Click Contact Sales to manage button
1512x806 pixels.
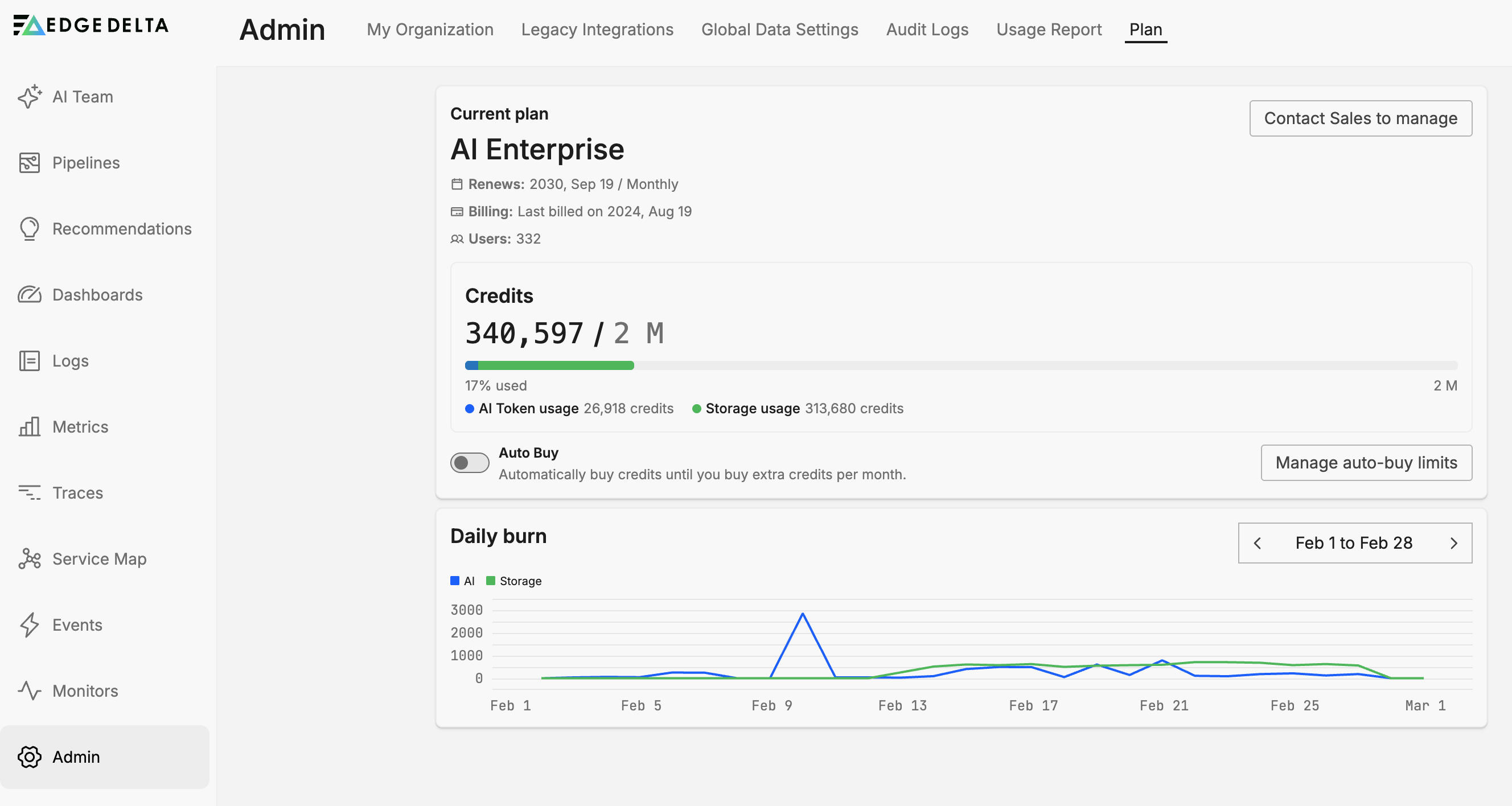tap(1360, 118)
